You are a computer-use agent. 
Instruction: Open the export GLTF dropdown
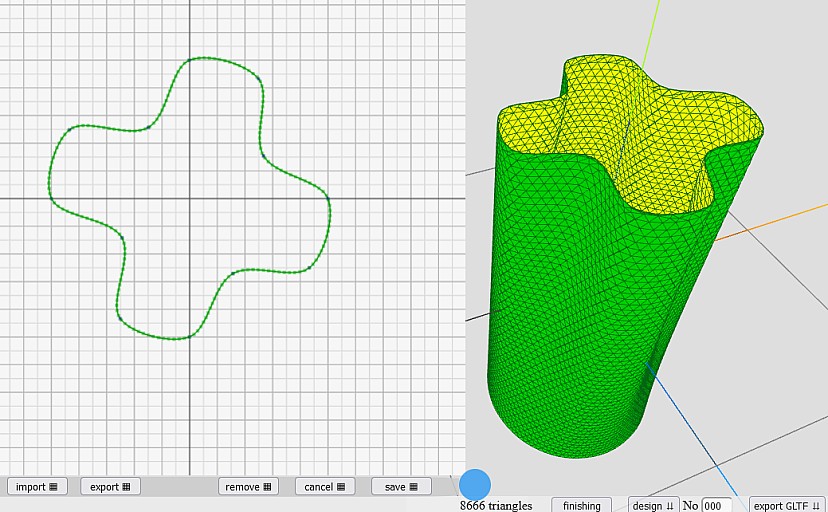[x=786, y=506]
